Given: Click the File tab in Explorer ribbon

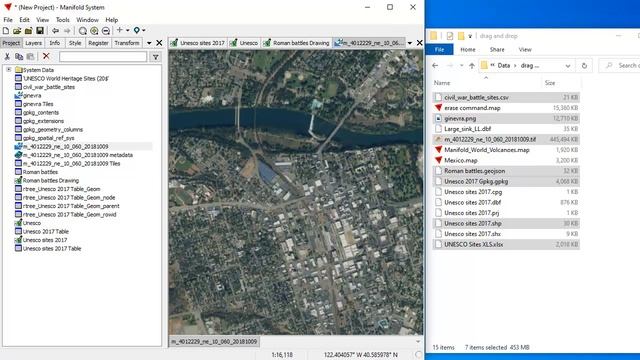Looking at the screenshot, I should coord(439,49).
